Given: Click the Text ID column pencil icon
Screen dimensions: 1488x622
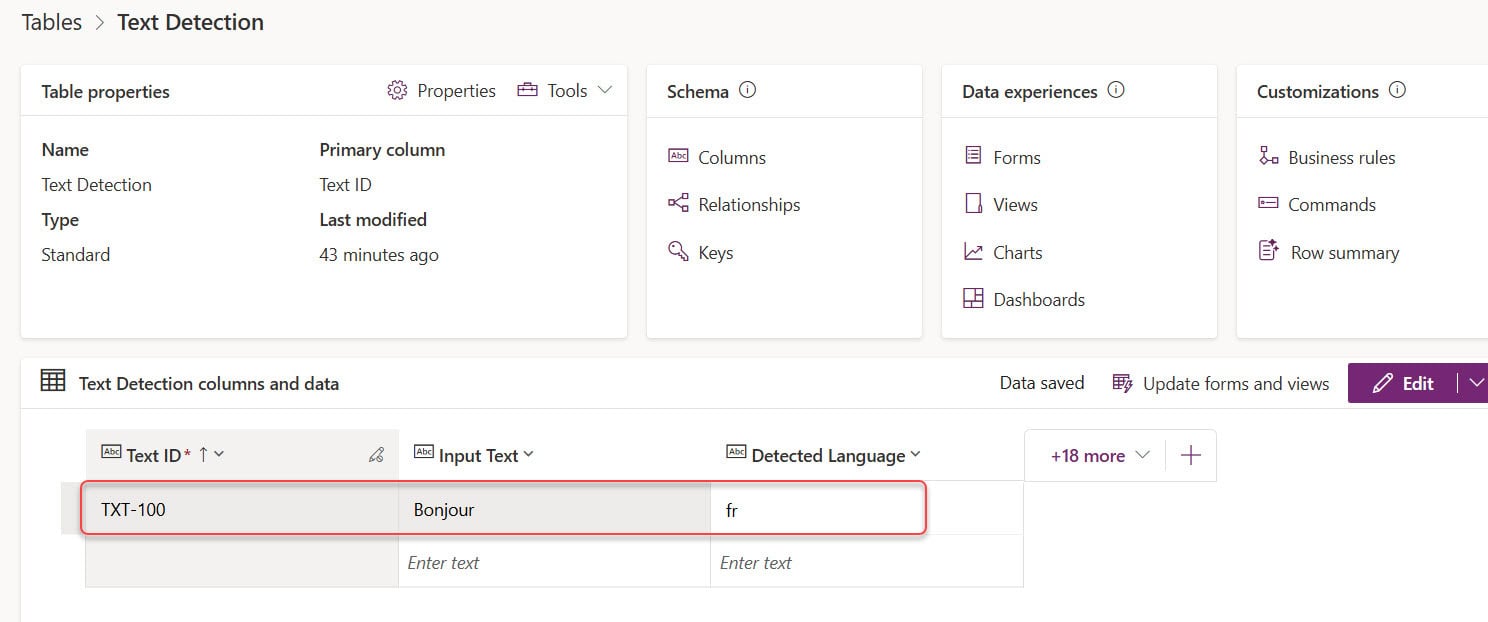Looking at the screenshot, I should pos(376,456).
